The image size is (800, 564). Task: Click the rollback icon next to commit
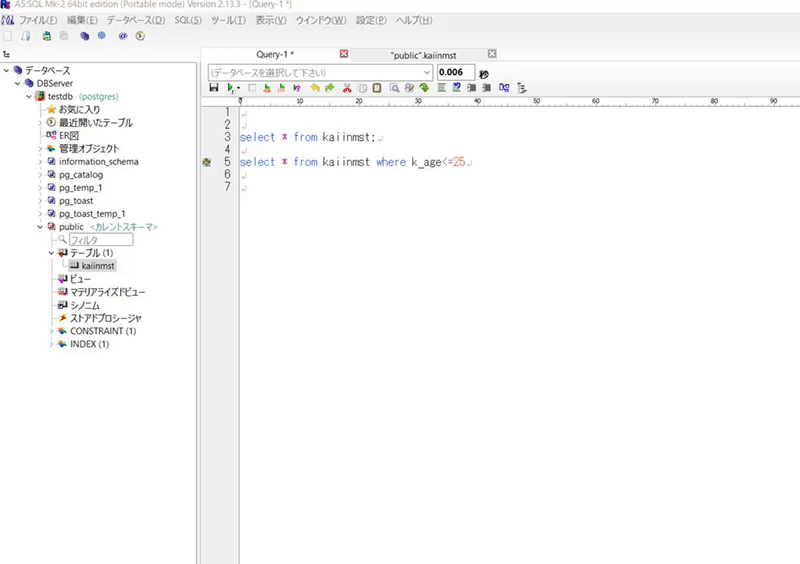pyautogui.click(x=281, y=88)
